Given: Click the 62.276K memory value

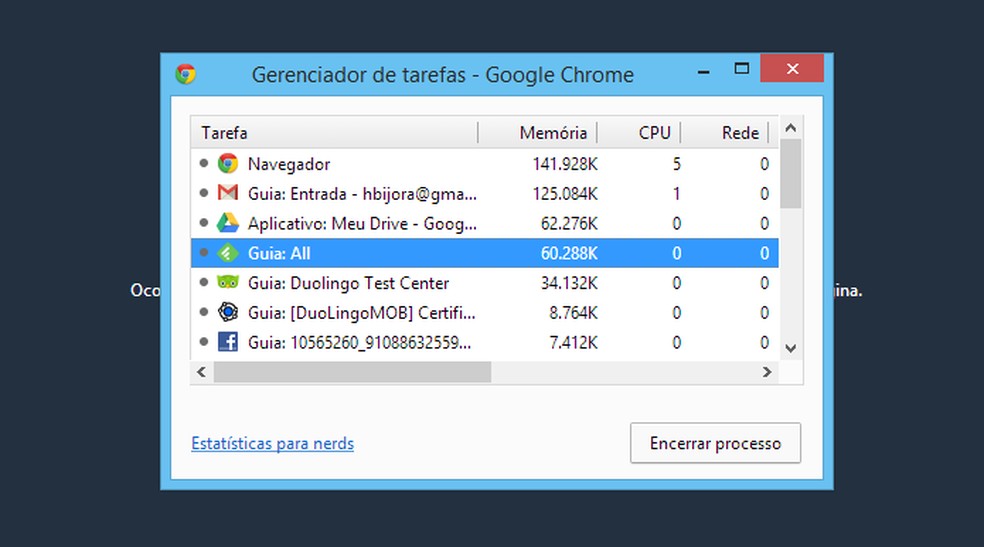Looking at the screenshot, I should tap(569, 223).
